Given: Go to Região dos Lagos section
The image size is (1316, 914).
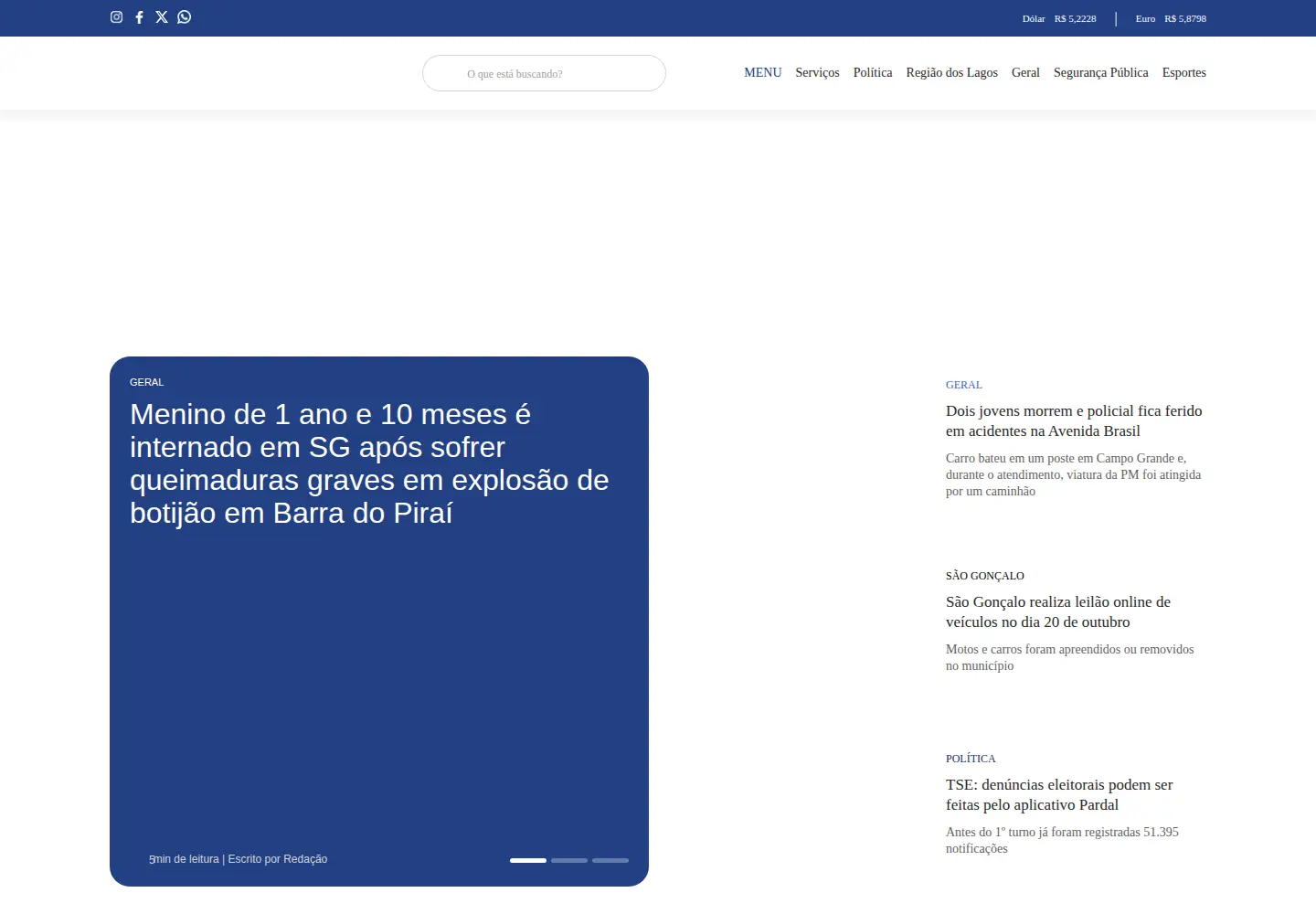Looking at the screenshot, I should click(951, 72).
